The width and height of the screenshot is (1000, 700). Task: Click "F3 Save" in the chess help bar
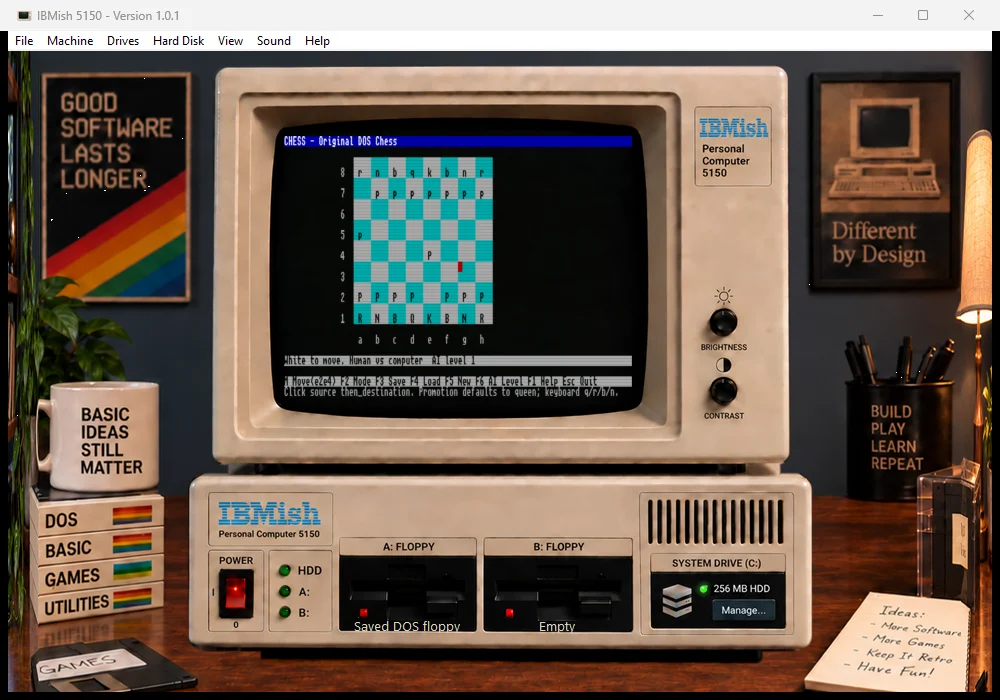[x=390, y=381]
